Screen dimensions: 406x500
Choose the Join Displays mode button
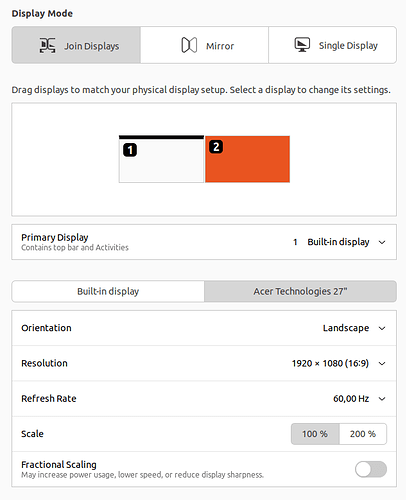(76, 45)
